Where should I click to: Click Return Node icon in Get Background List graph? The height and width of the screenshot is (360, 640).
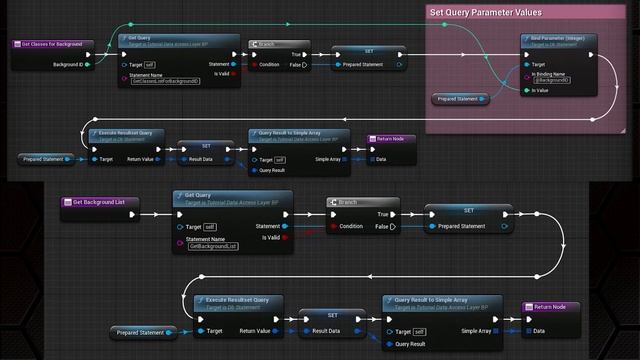click(x=529, y=307)
